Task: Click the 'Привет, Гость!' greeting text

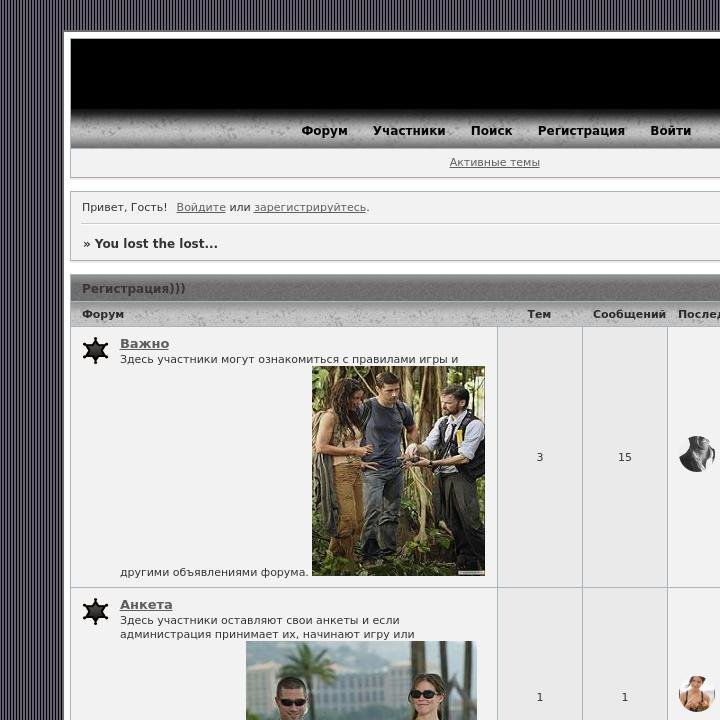Action: coord(124,207)
